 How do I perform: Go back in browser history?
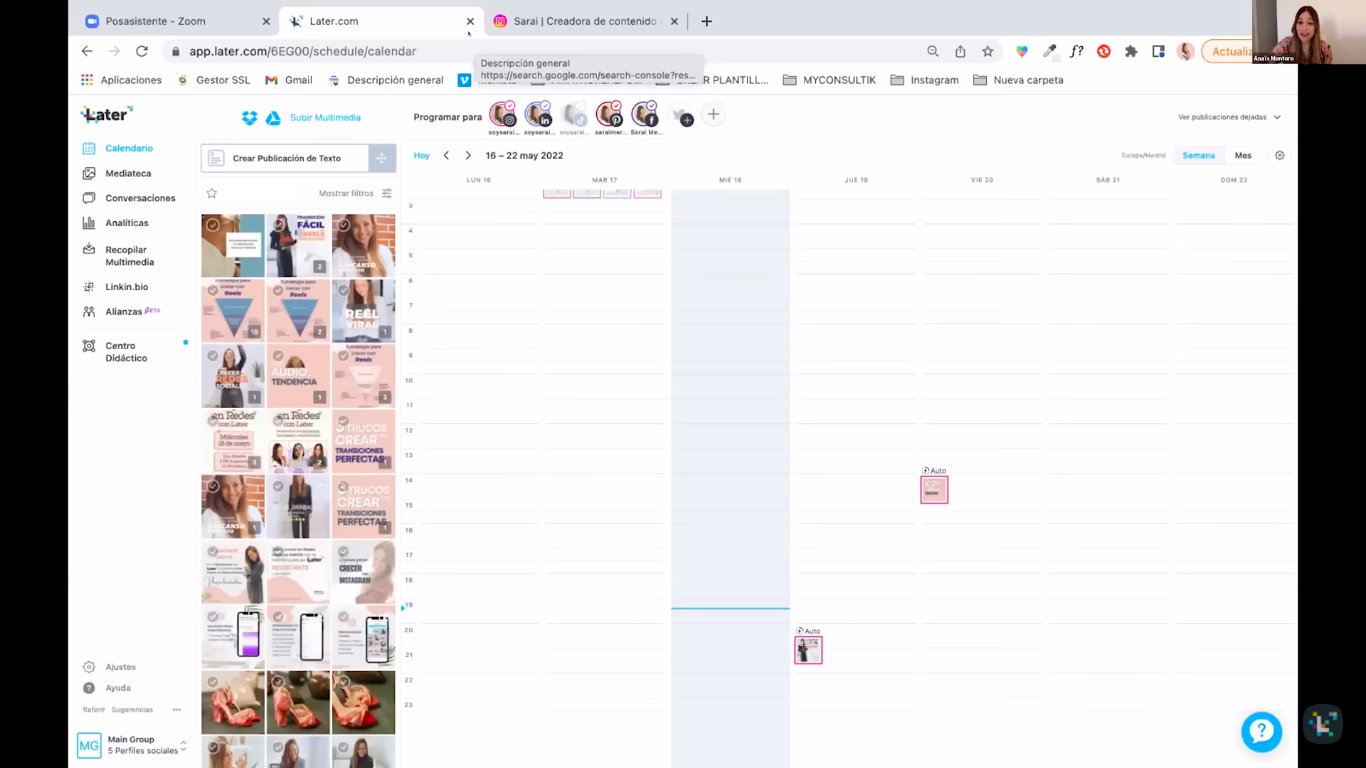click(x=87, y=51)
